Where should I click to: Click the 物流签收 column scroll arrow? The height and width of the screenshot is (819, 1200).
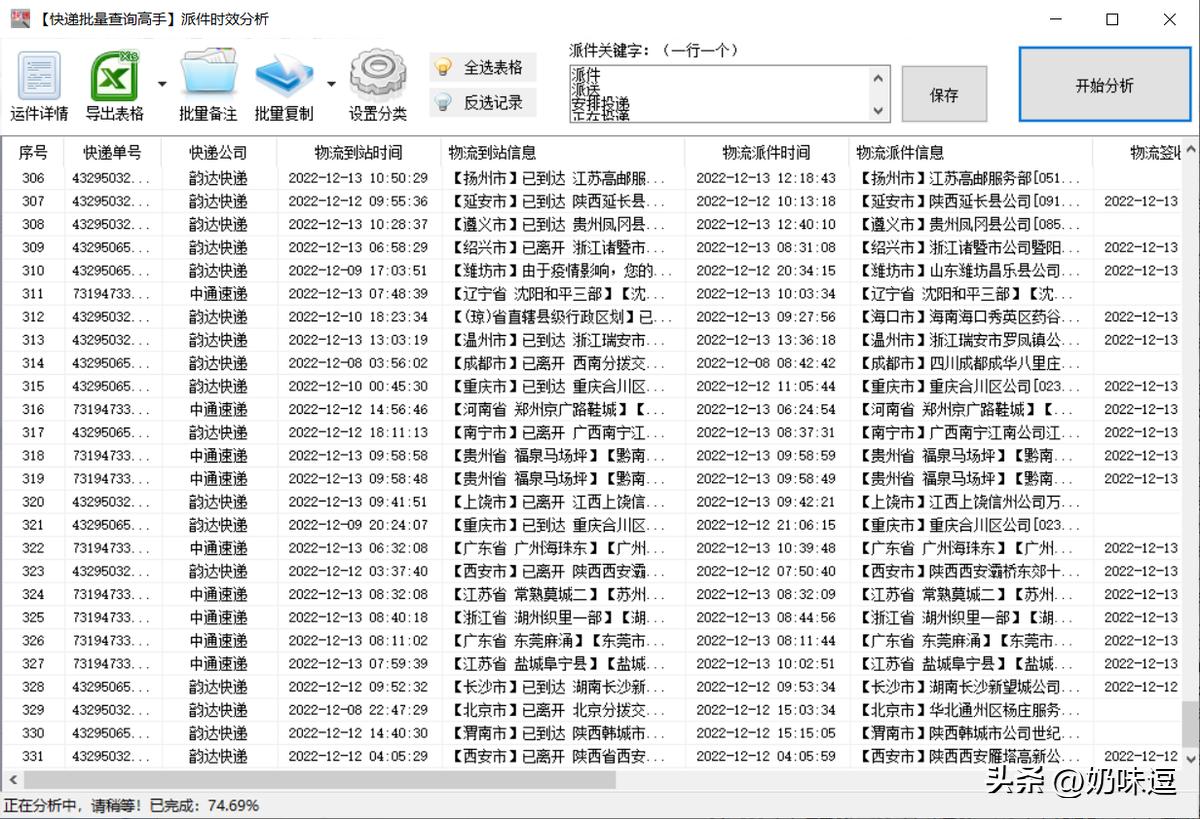tap(1192, 150)
